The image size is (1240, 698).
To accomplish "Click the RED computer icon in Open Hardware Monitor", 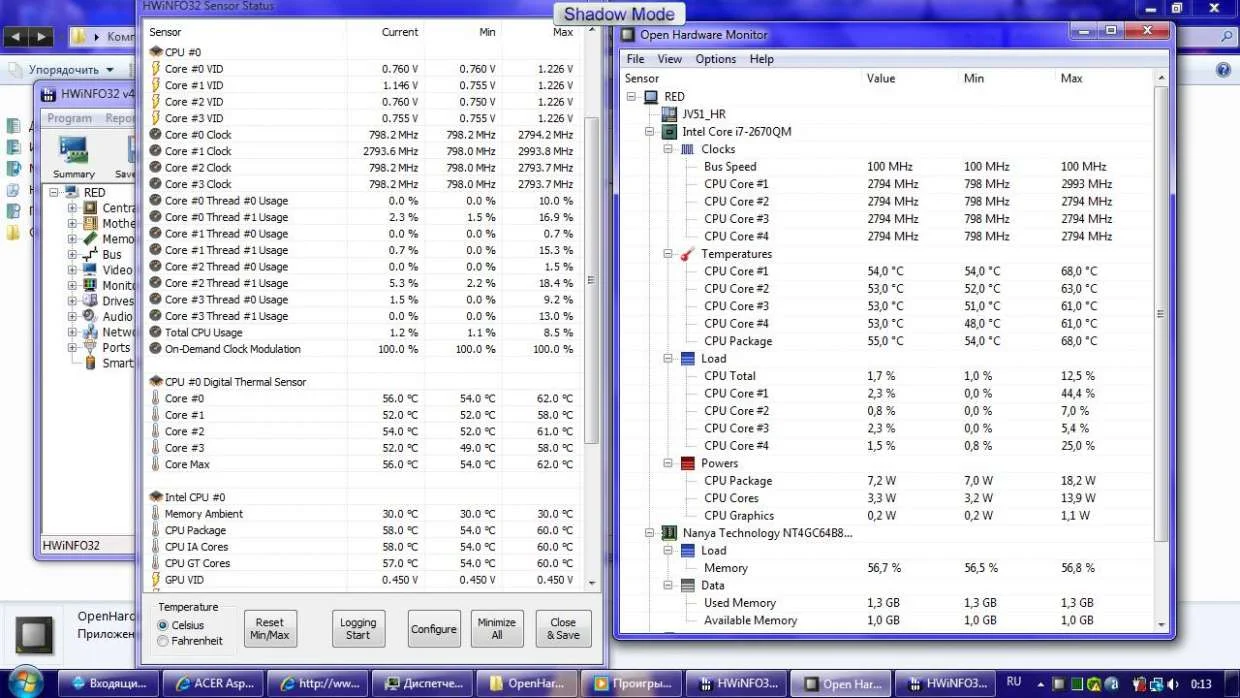I will point(651,97).
